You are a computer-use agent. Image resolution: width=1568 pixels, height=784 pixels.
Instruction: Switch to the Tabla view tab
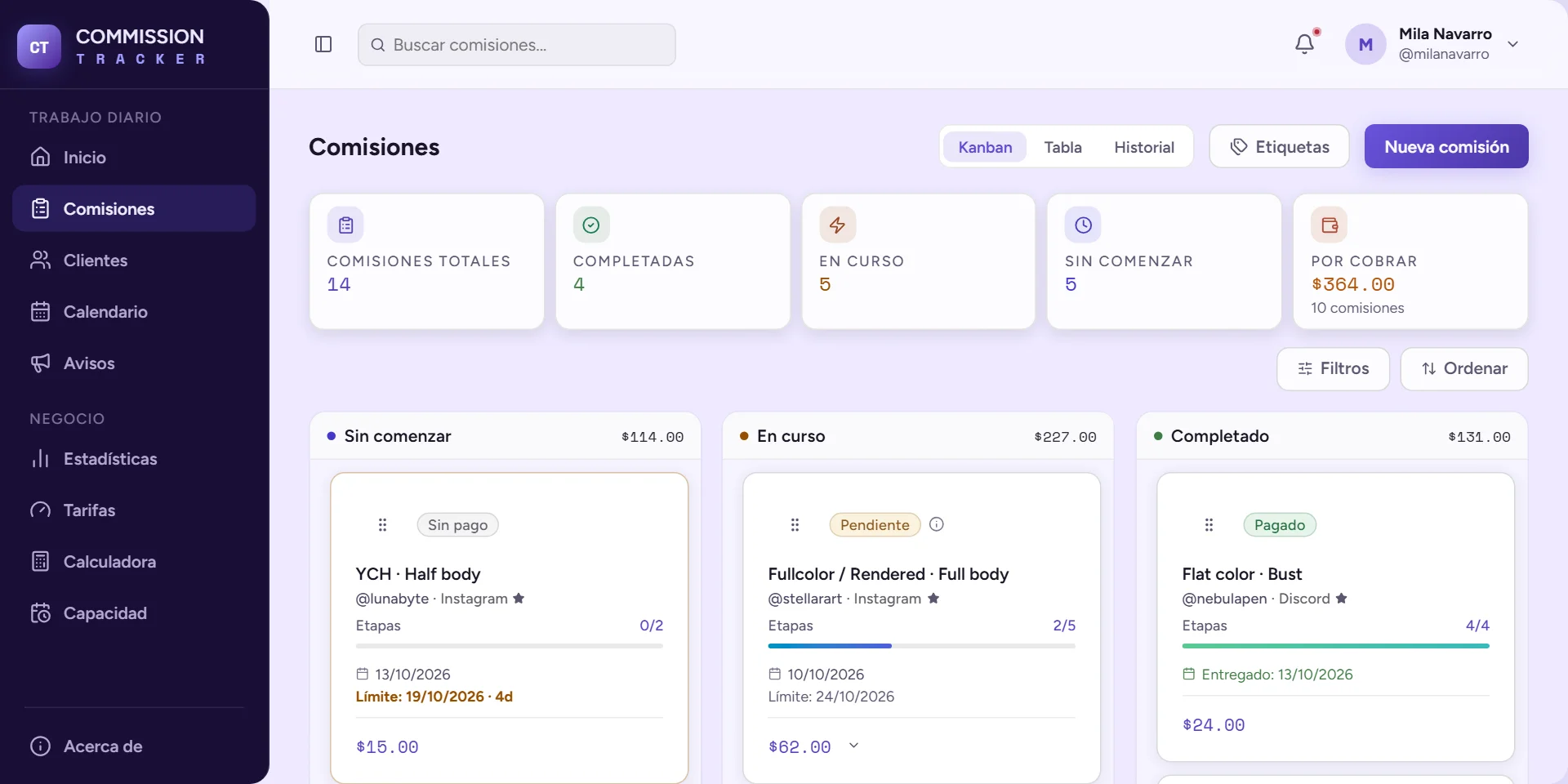click(x=1062, y=147)
